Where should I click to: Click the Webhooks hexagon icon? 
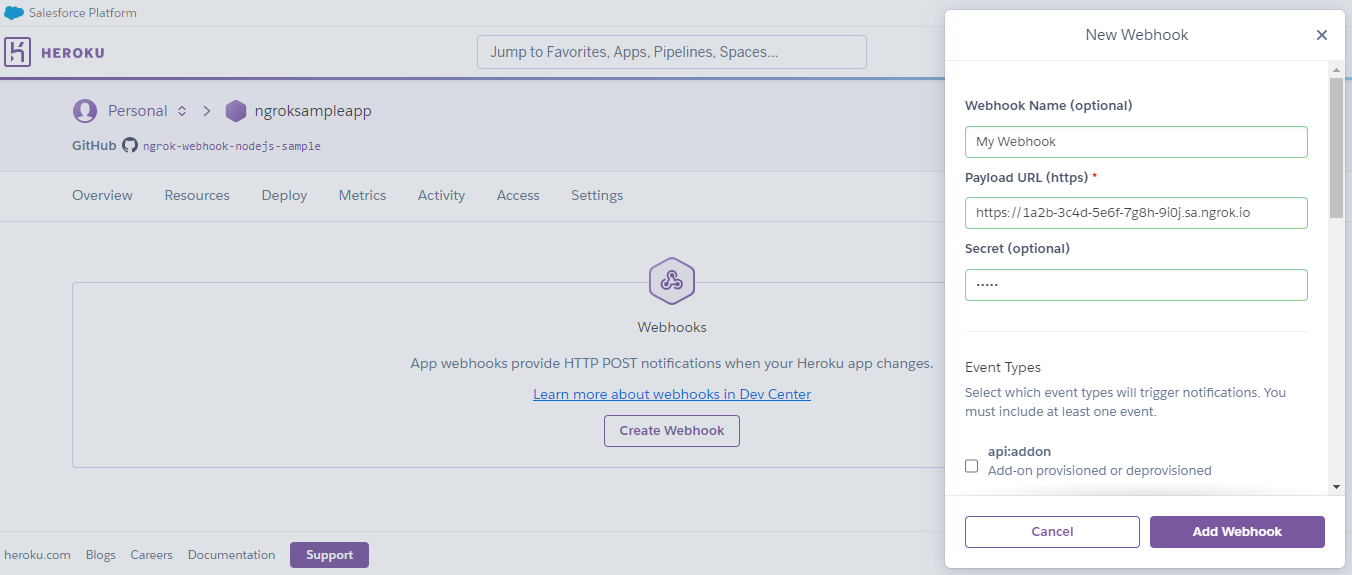(x=672, y=281)
